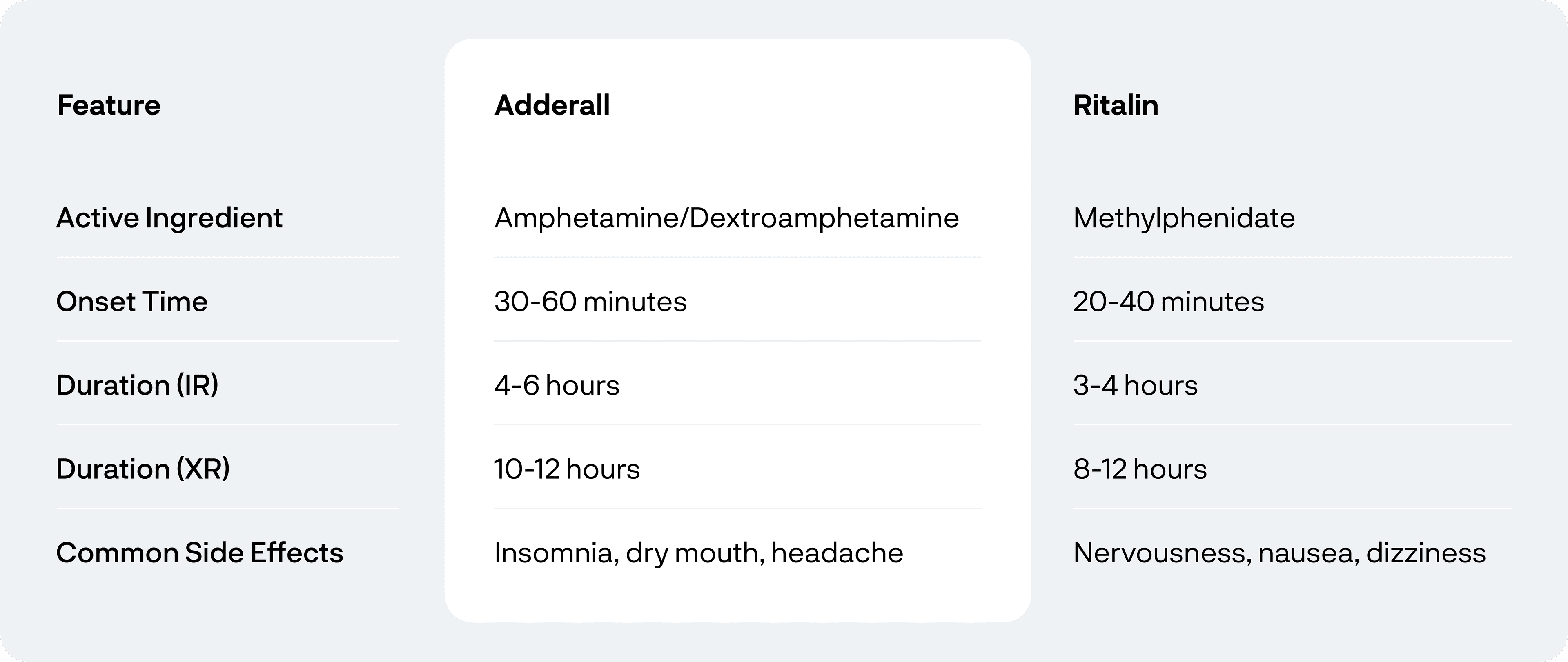The image size is (1568, 662).
Task: Click the Feature column header
Action: (x=109, y=105)
